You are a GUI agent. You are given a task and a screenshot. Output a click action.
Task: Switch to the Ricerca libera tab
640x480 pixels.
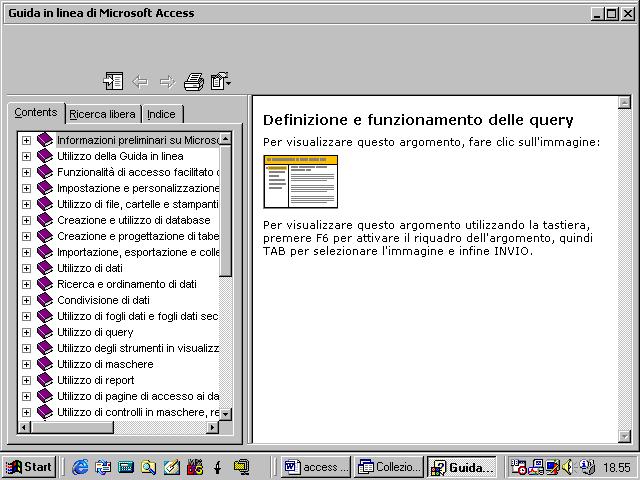click(102, 114)
